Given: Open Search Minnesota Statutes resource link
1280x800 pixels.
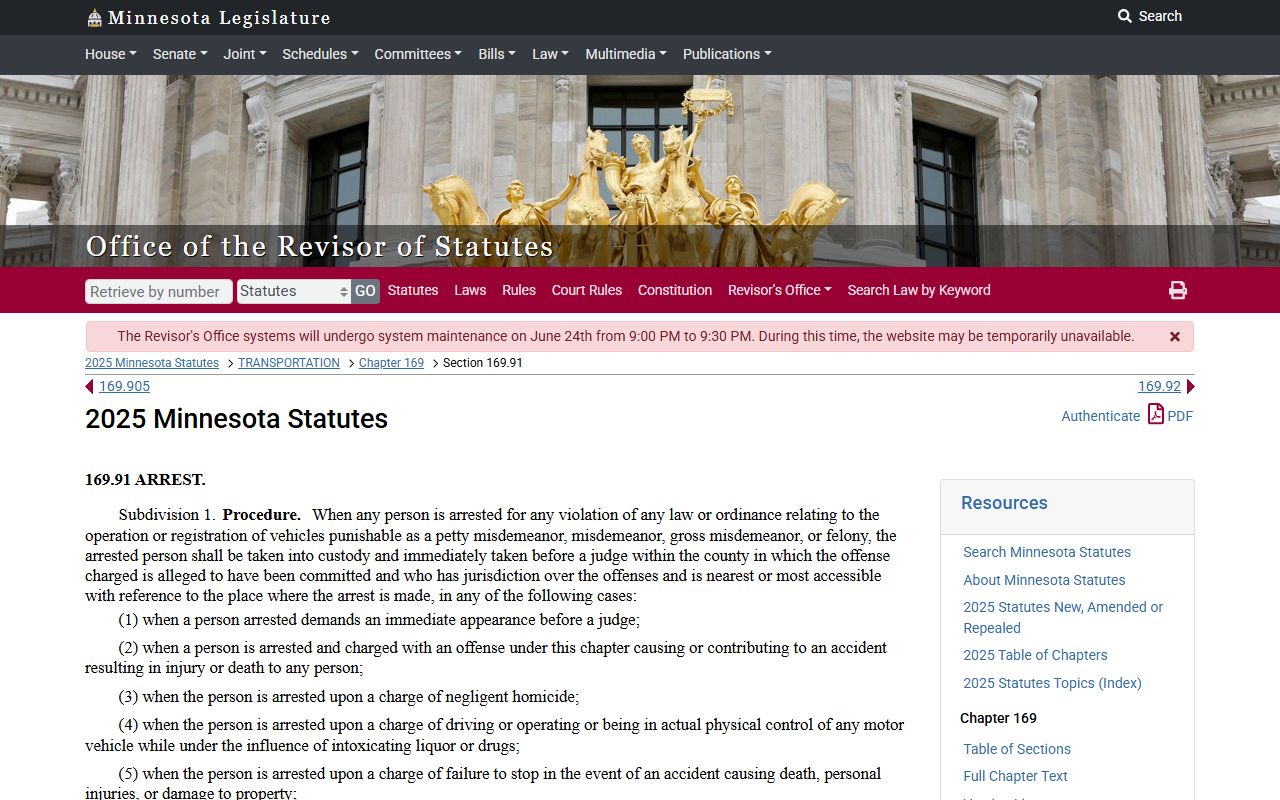Looking at the screenshot, I should click(1047, 552).
